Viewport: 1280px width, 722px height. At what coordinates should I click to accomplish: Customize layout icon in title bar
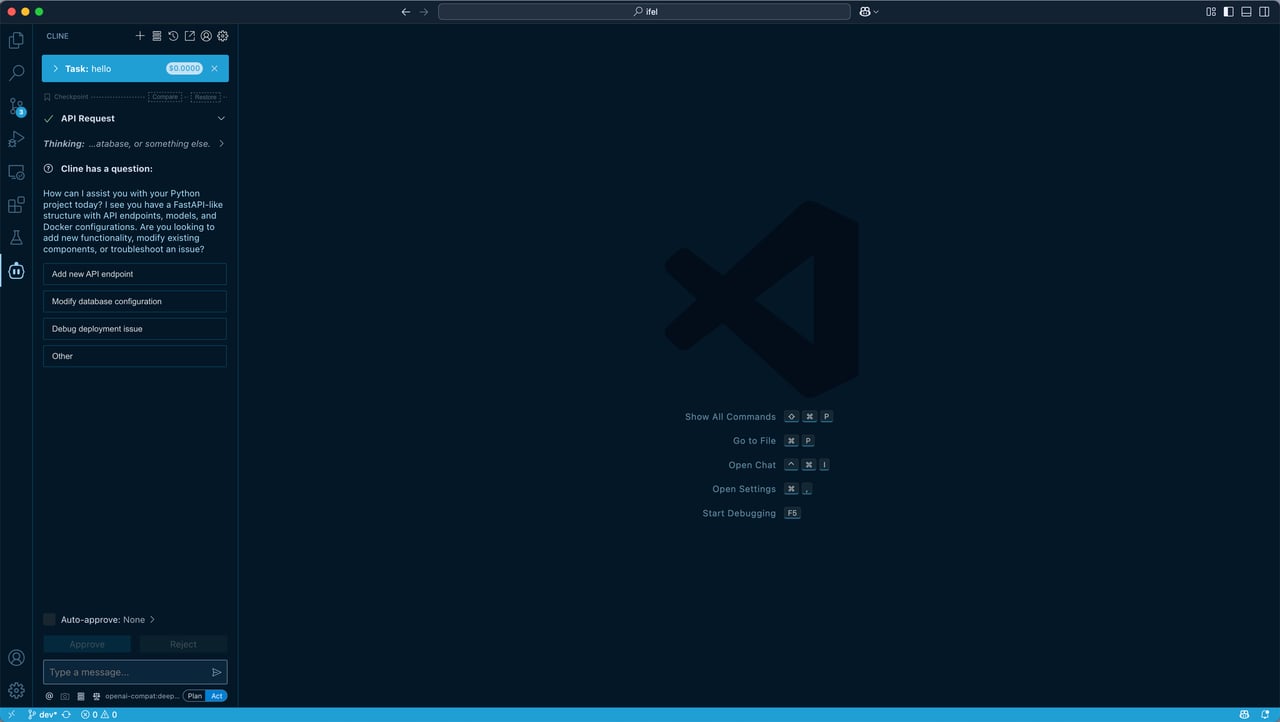pos(1211,12)
